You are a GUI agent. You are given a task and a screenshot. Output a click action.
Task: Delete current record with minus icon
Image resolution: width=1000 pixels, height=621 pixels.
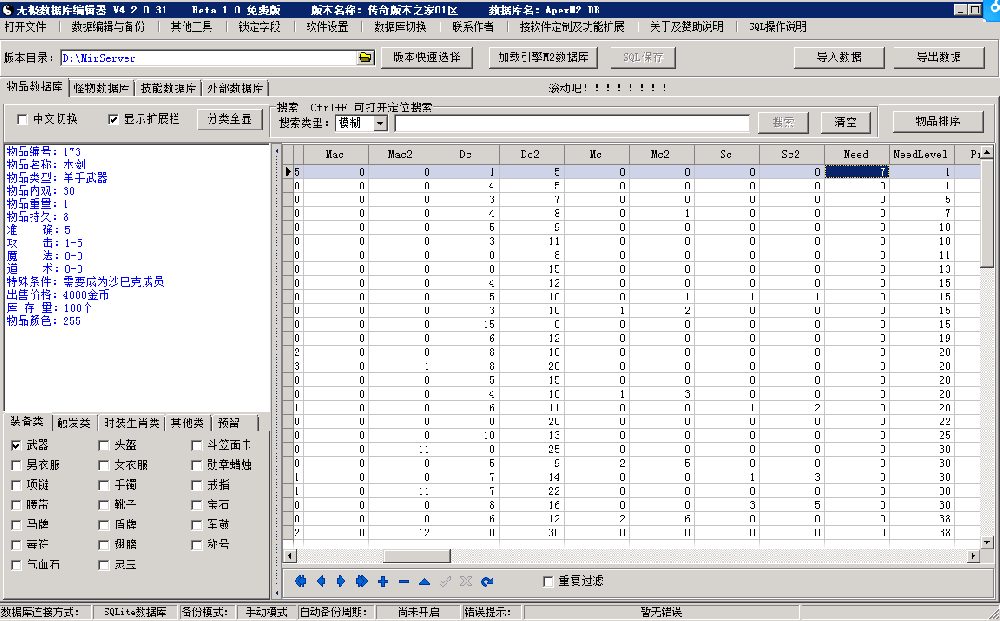point(402,580)
